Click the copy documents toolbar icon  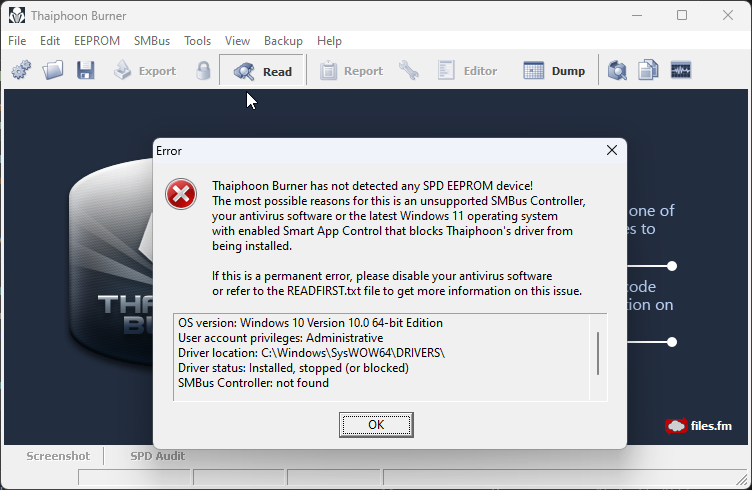(x=648, y=70)
